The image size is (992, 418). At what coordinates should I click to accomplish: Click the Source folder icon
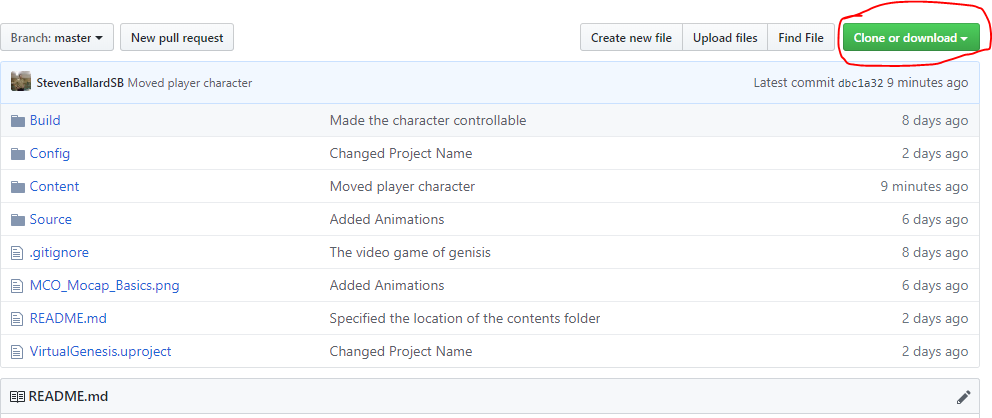tap(18, 219)
